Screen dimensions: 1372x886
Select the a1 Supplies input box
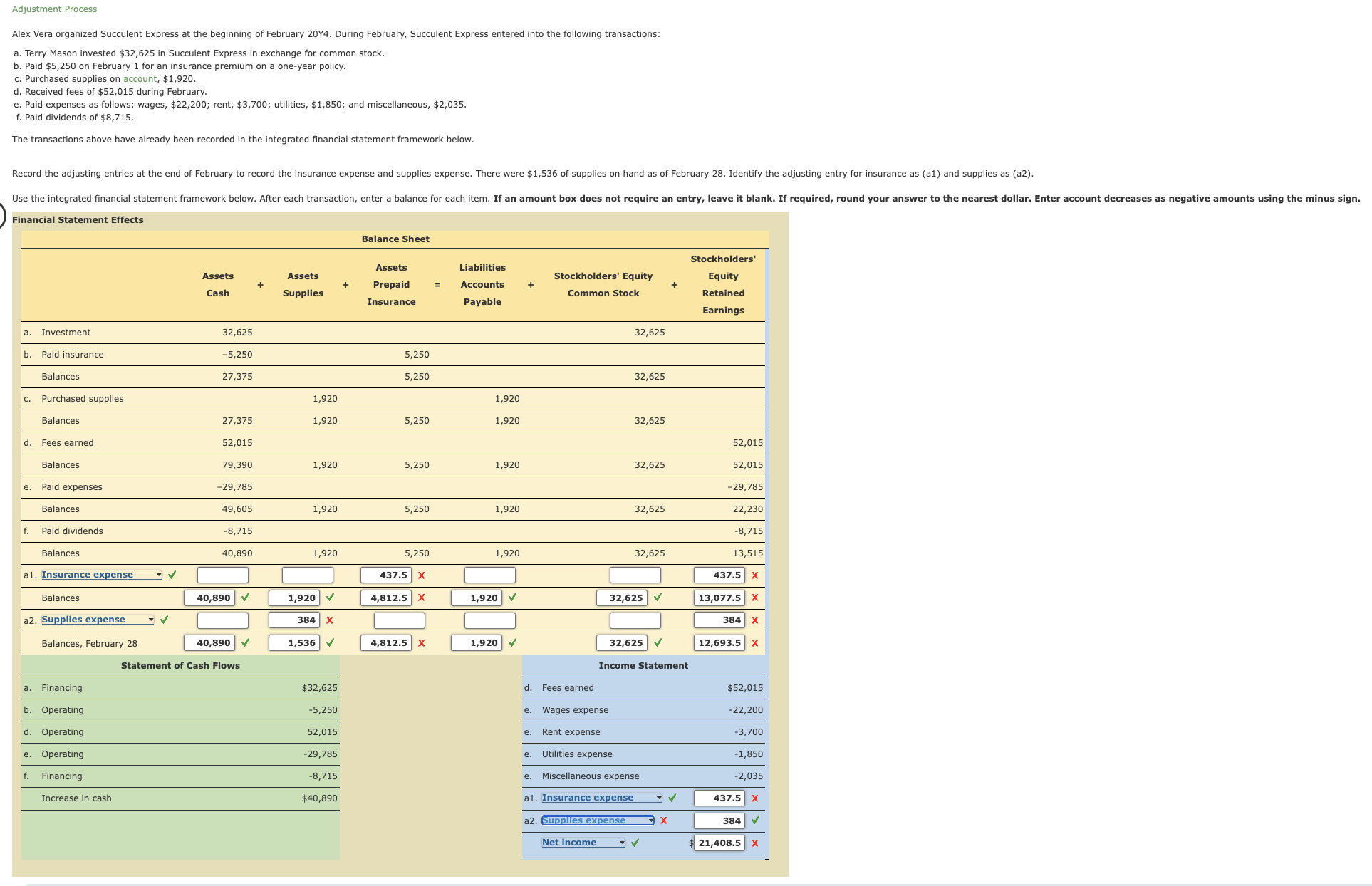click(308, 575)
